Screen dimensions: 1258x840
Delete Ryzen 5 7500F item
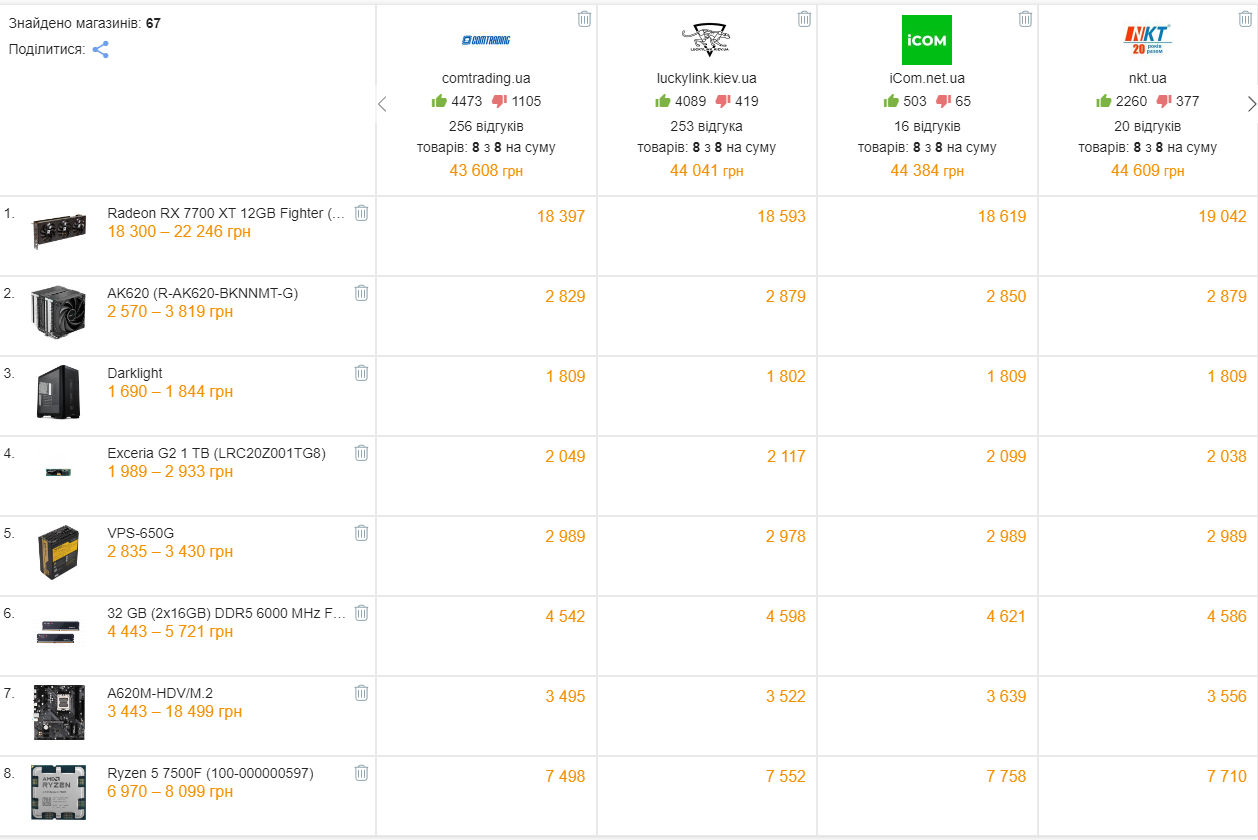point(361,773)
